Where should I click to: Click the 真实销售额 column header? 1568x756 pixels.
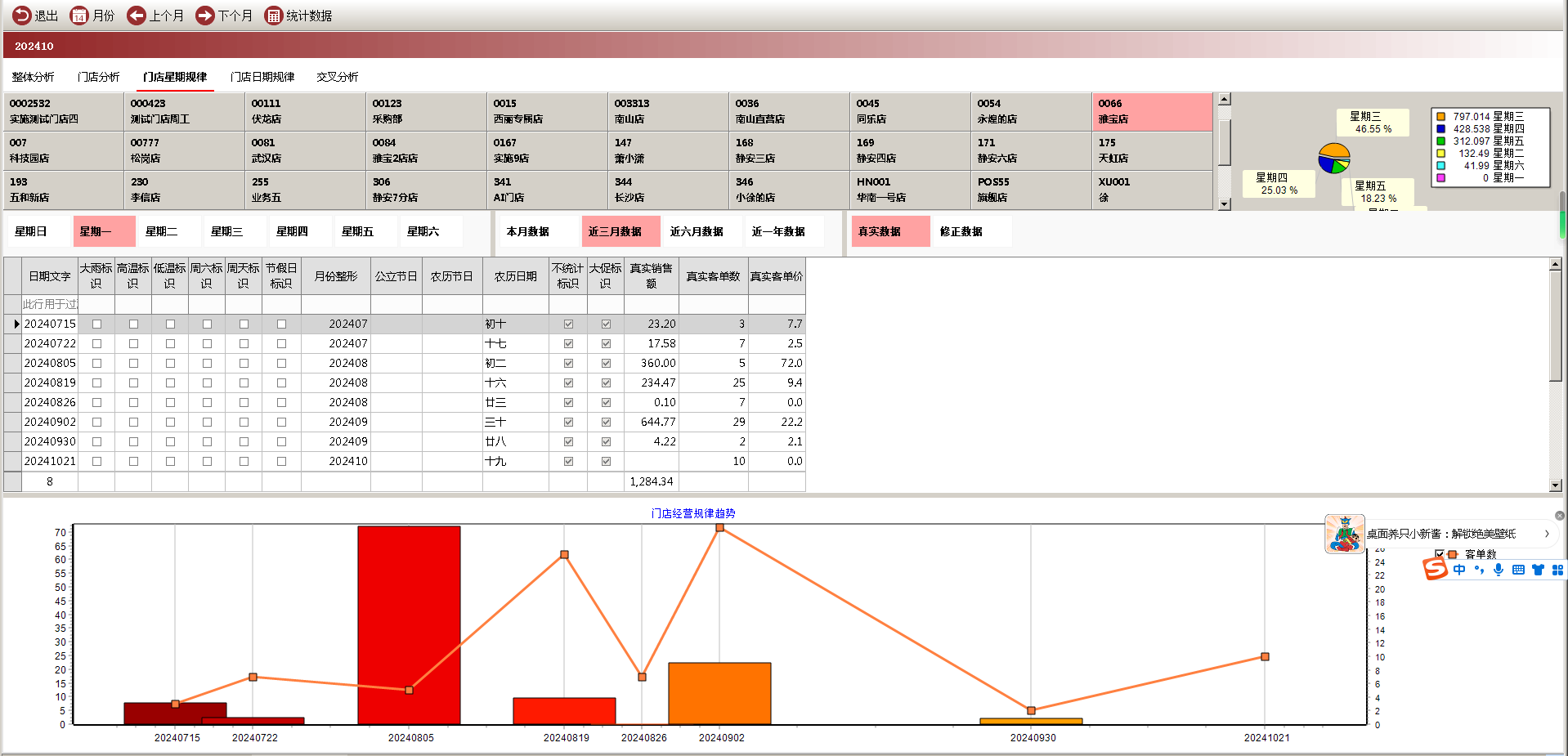pyautogui.click(x=652, y=276)
